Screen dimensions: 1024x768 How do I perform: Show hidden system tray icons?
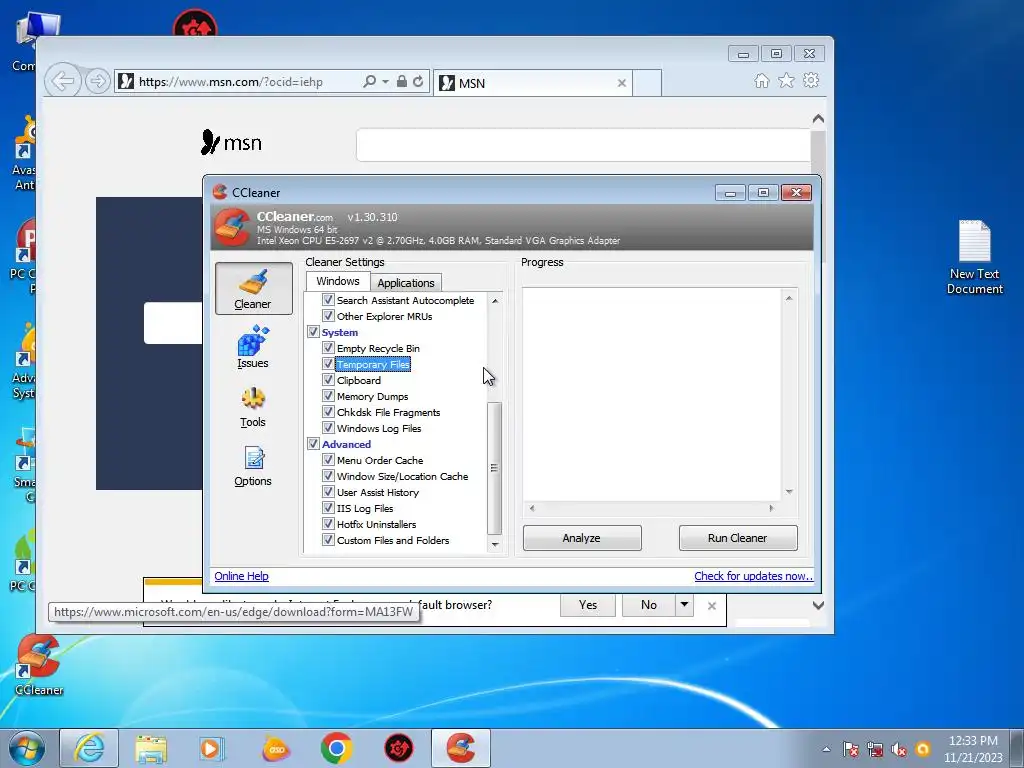(x=826, y=750)
